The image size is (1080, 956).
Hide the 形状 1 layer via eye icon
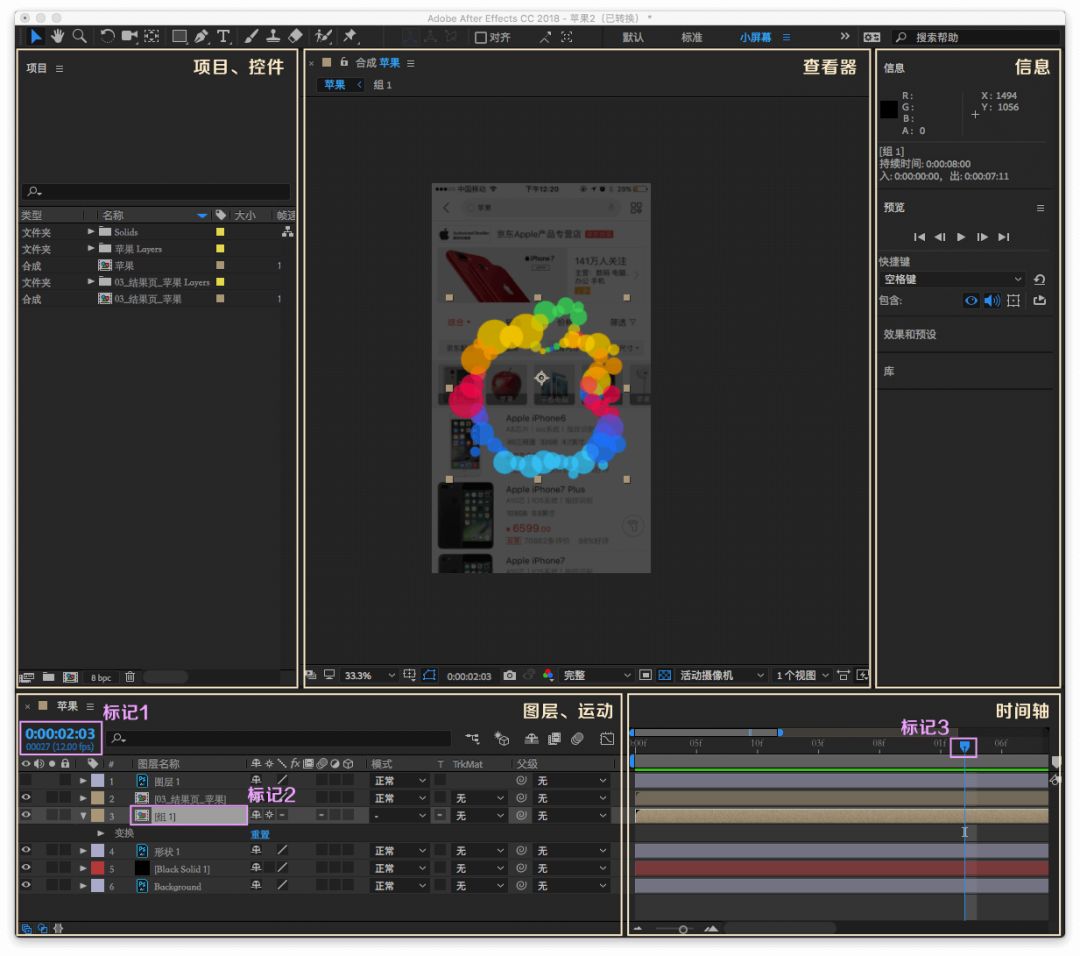[26, 851]
